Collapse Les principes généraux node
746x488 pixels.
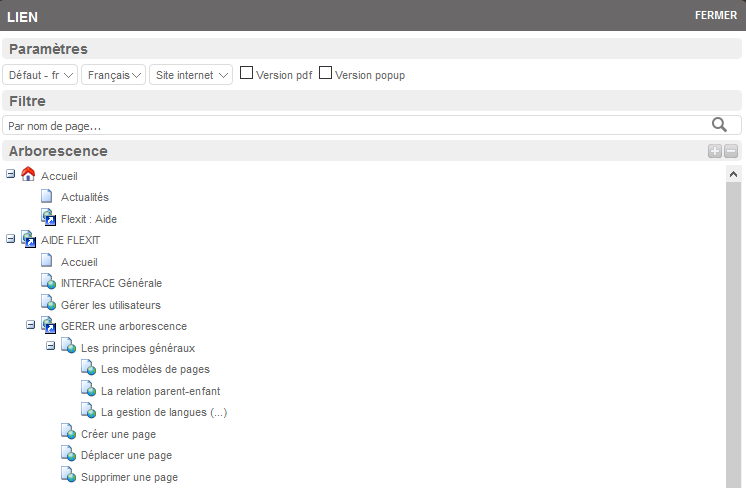coord(51,346)
